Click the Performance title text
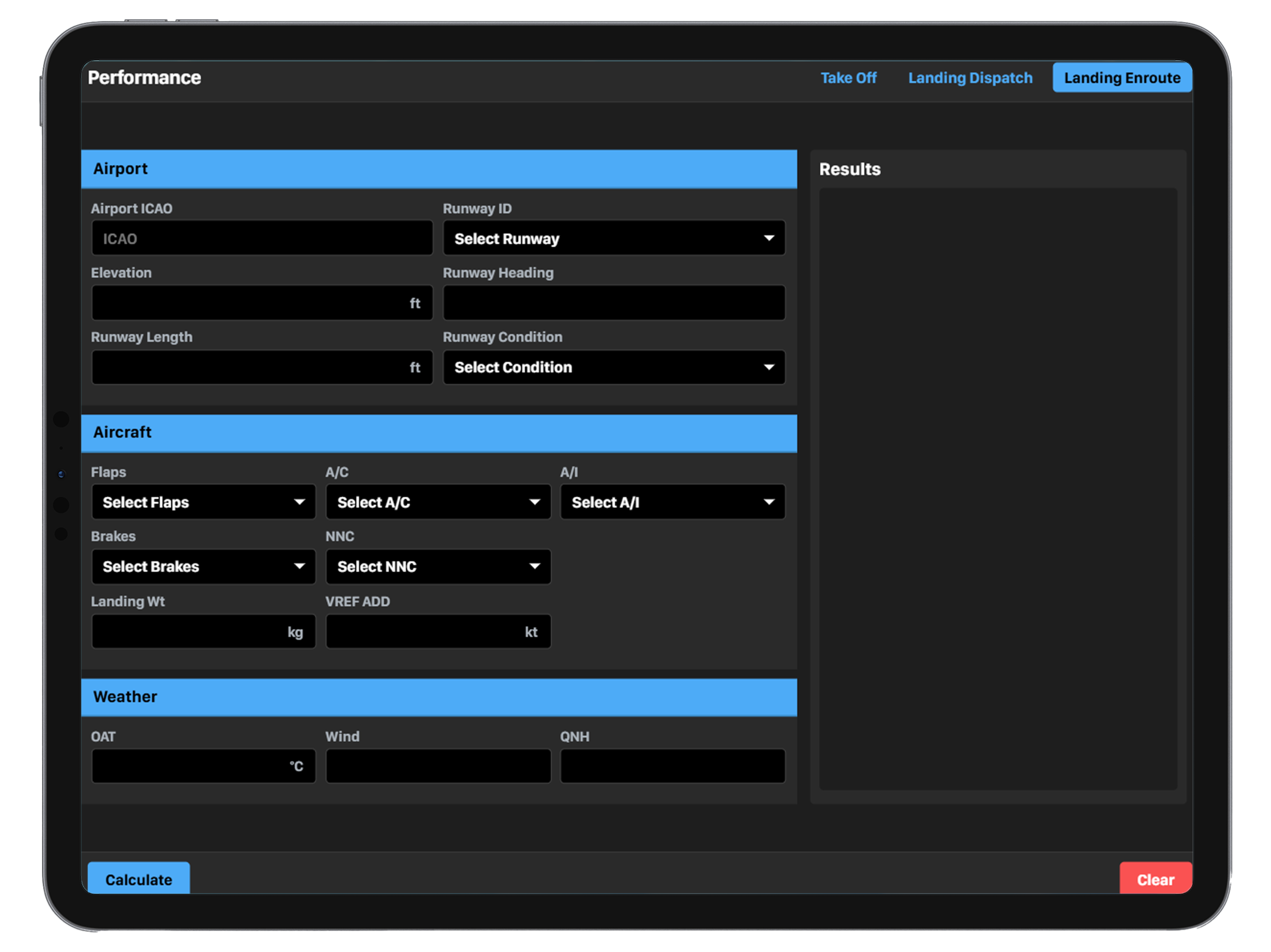Viewport: 1271px width, 952px height. [x=144, y=77]
